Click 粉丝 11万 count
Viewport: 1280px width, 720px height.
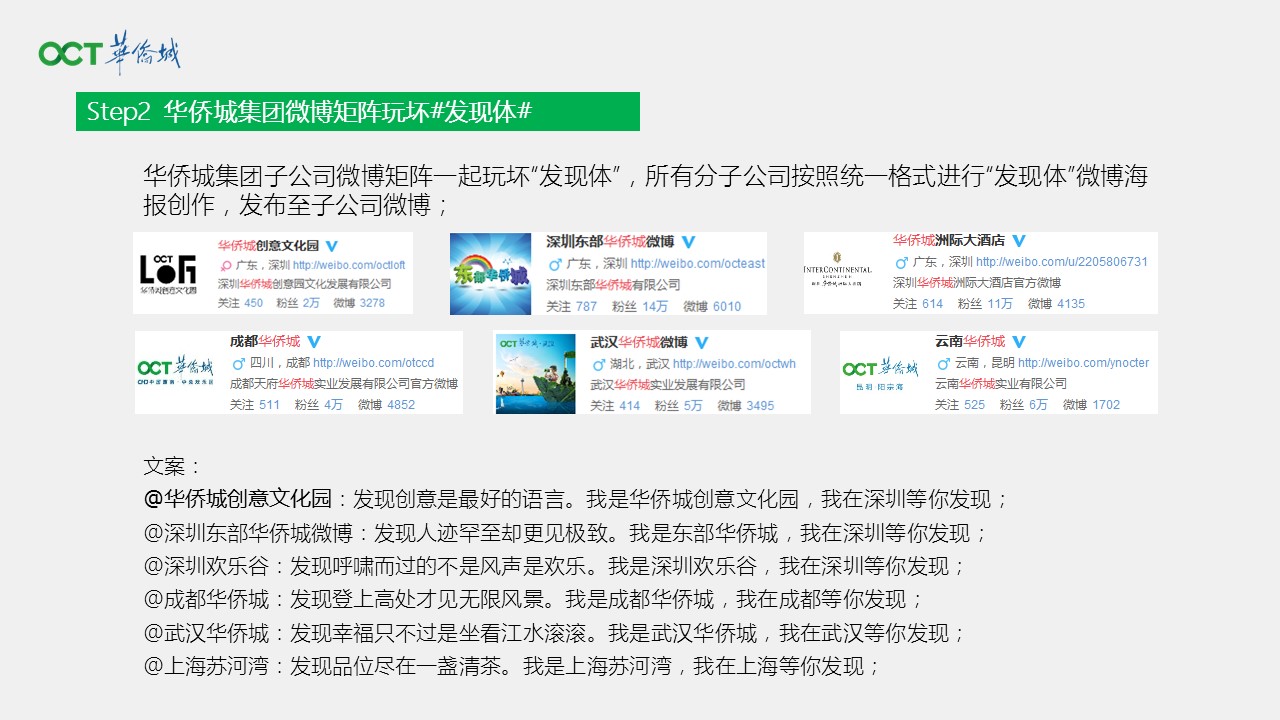(985, 304)
